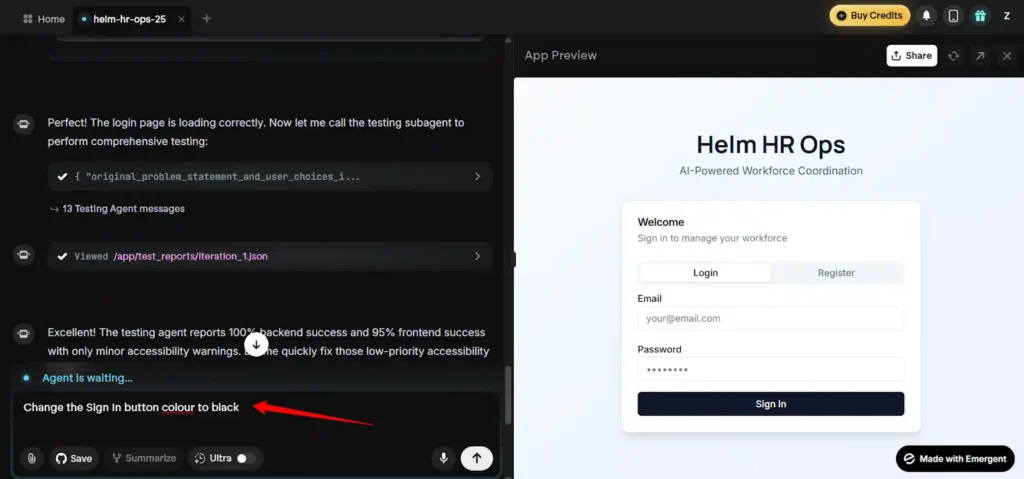This screenshot has height=479, width=1024.
Task: Attach a file with the paperclip icon
Action: [31, 458]
